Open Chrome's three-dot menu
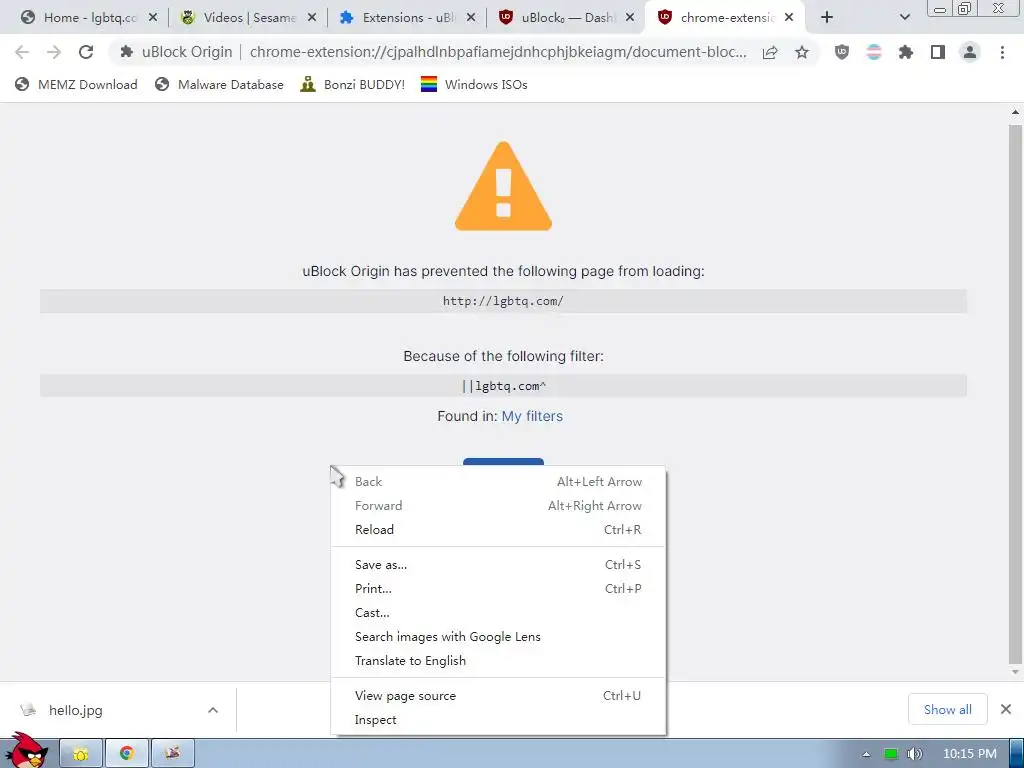The height and width of the screenshot is (768, 1024). coord(1002,52)
